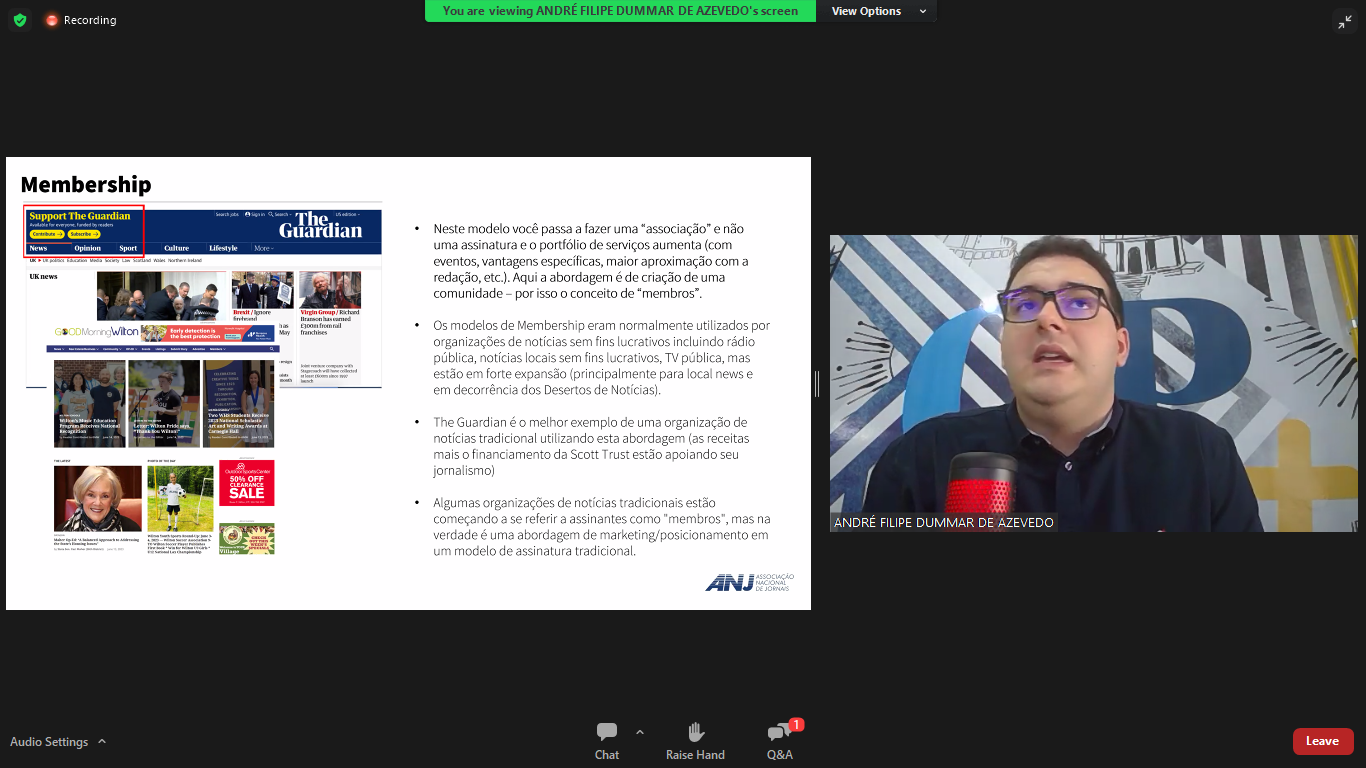Click the bullet beginning 'Os modelos de Membership'
Viewport: 1366px width, 768px height.
click(x=601, y=357)
